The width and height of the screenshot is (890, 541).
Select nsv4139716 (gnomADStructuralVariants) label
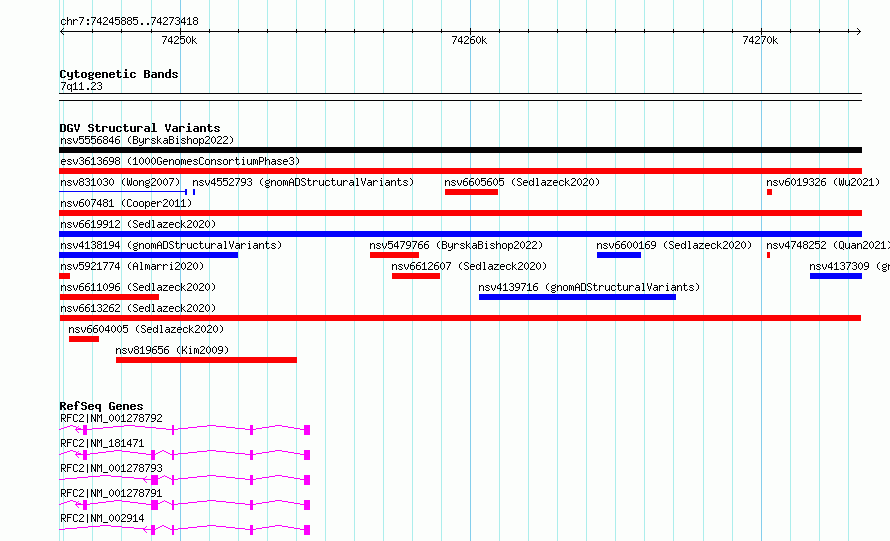[x=589, y=287]
